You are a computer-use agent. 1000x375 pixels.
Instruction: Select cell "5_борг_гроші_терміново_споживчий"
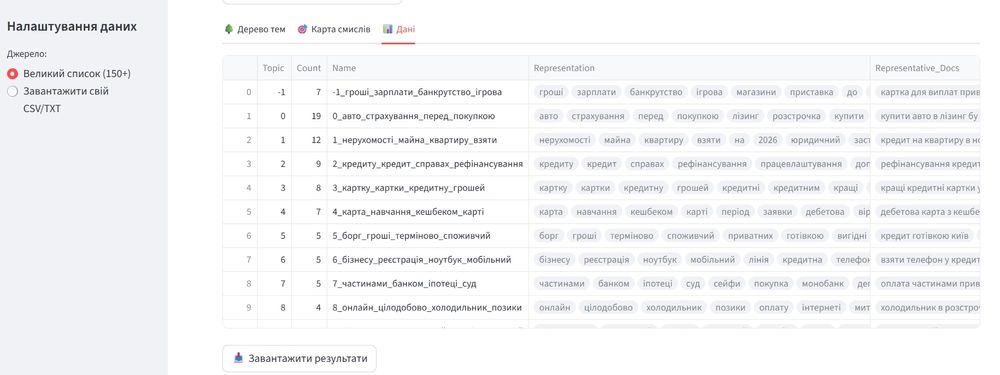428,236
